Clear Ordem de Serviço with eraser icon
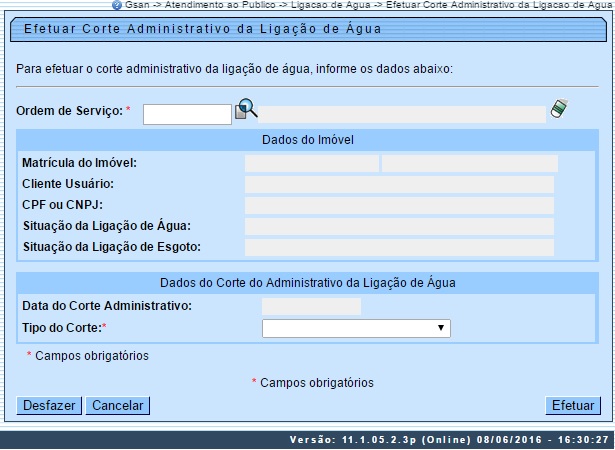615x450 pixels. click(x=559, y=108)
